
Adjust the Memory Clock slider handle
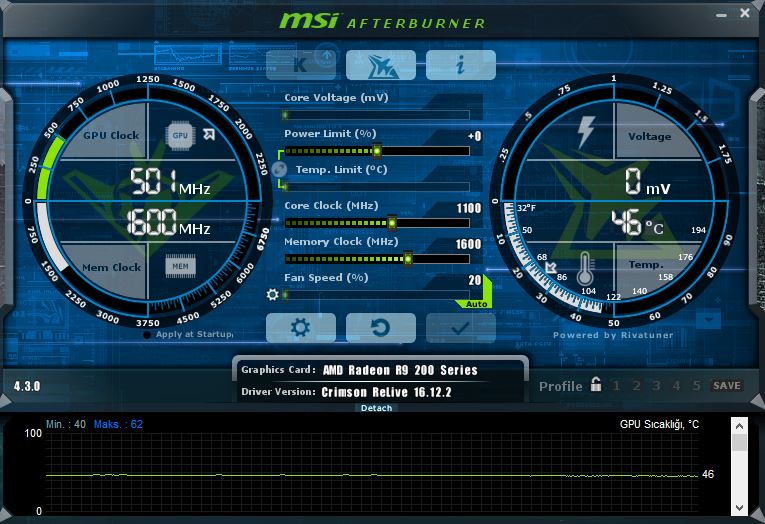click(x=408, y=259)
